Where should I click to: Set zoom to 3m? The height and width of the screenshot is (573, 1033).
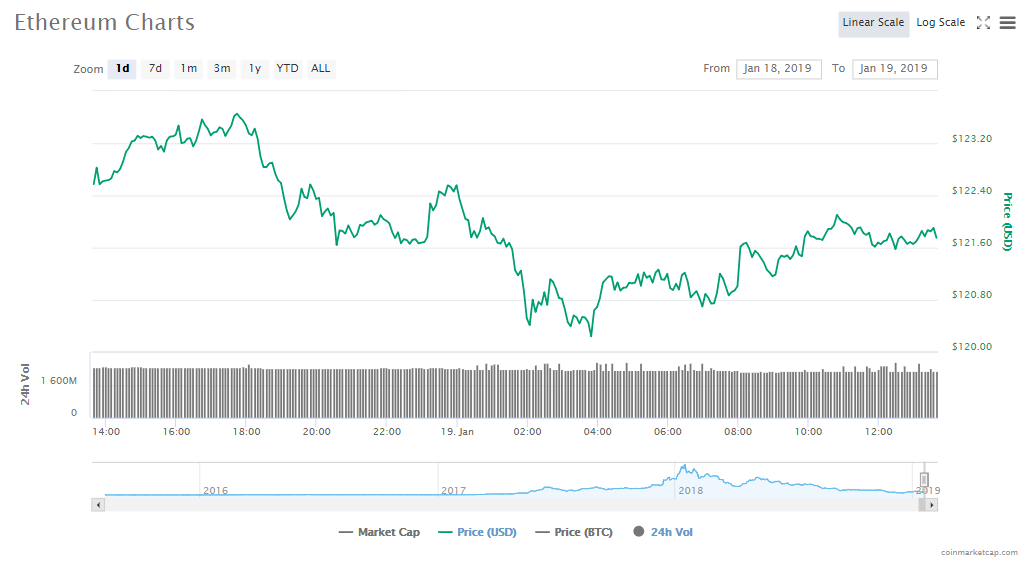[x=222, y=69]
